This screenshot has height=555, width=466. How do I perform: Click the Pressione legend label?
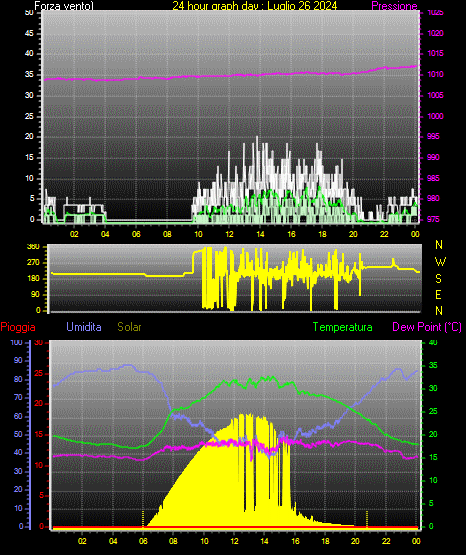[394, 6]
